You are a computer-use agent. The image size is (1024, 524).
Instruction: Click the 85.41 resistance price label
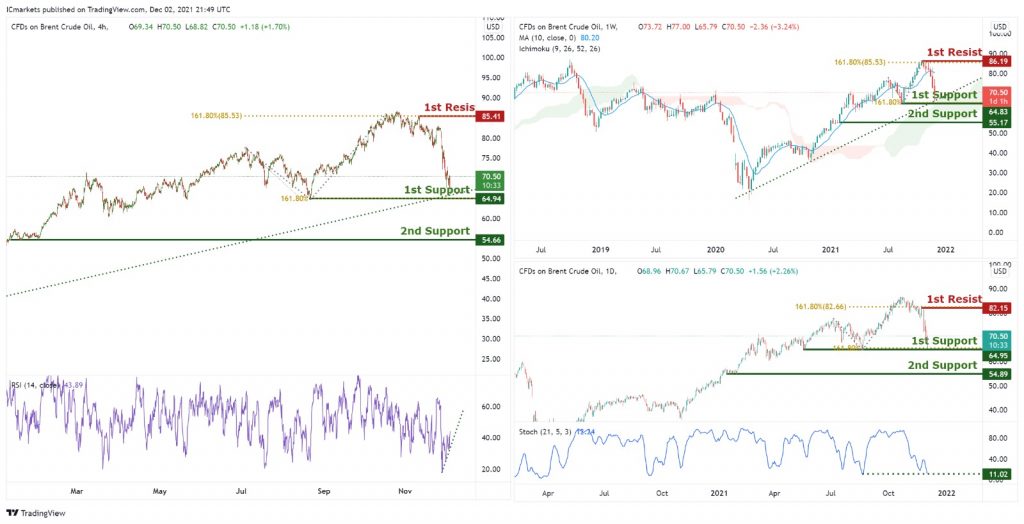point(490,118)
